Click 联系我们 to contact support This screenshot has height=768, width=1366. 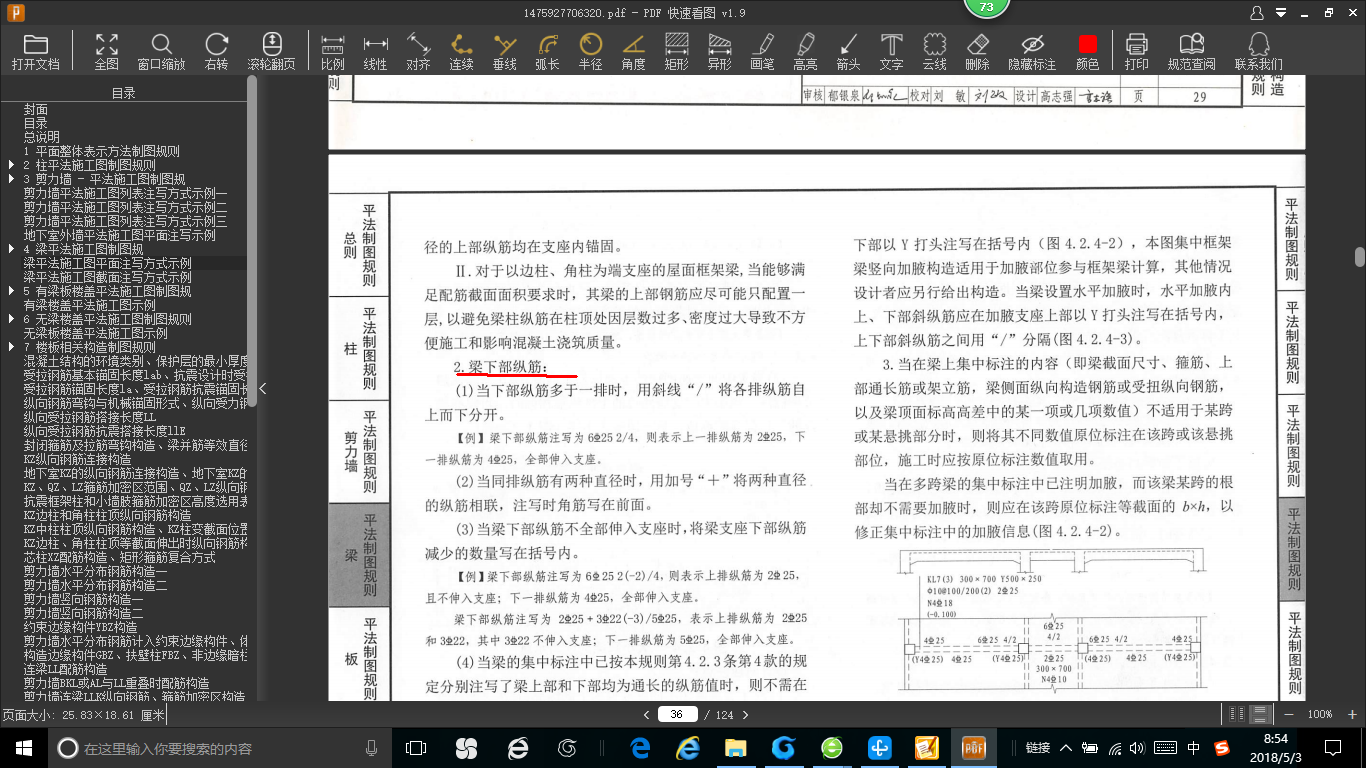tap(1258, 47)
